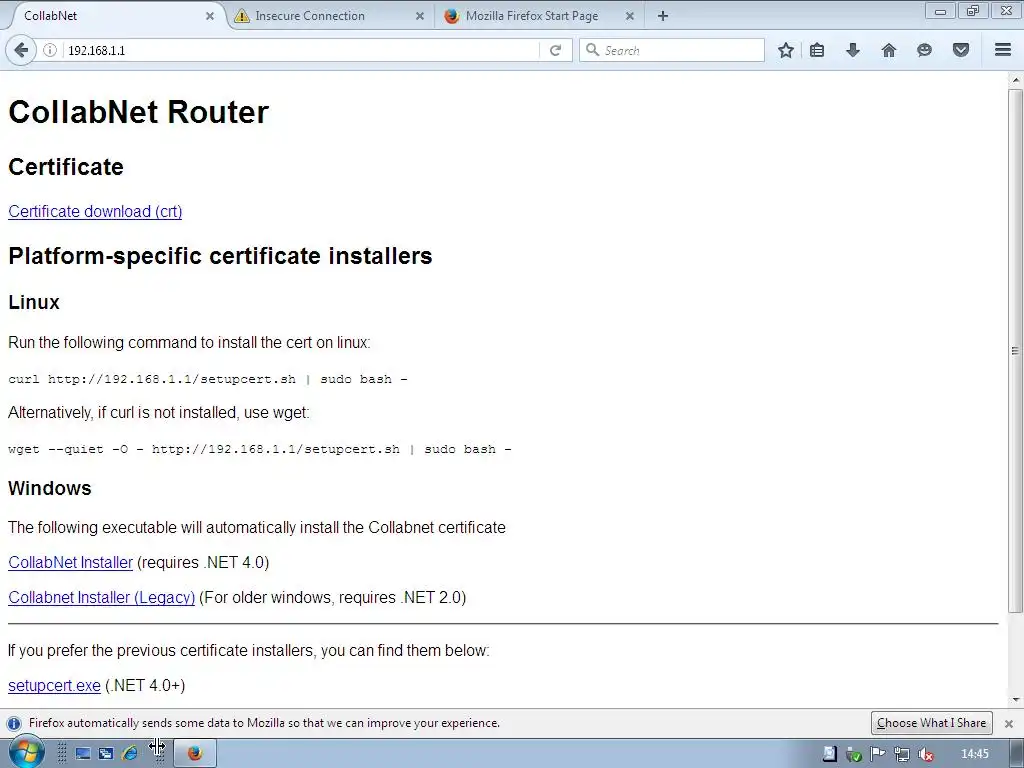Switch to Mozilla Firefox Start Page tab
The width and height of the screenshot is (1024, 768).
539,16
